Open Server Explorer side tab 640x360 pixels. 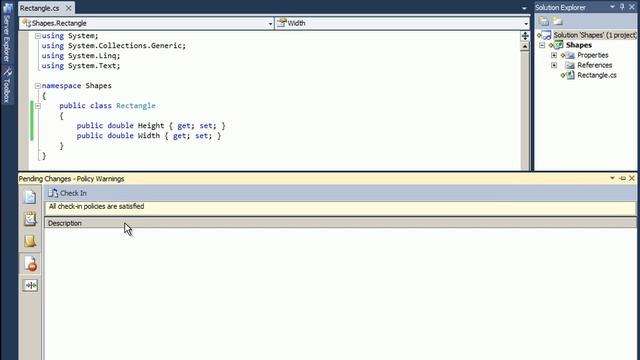coord(7,34)
